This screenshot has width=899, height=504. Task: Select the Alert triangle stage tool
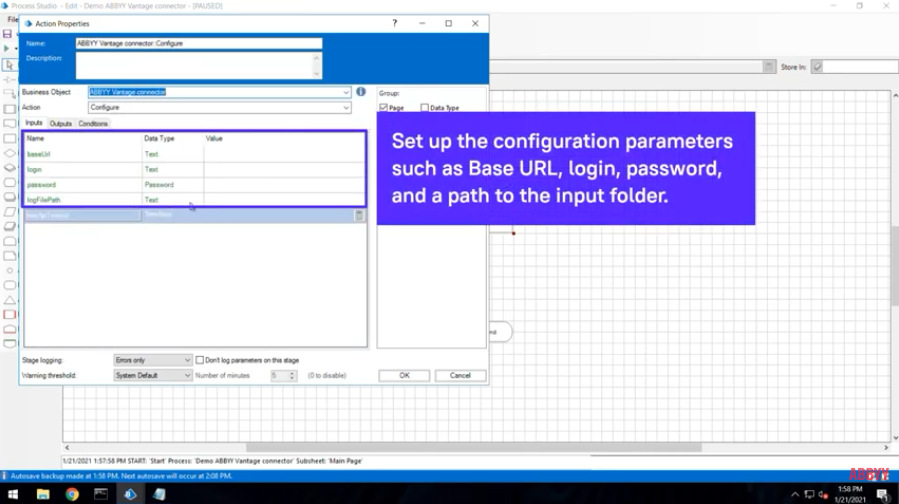point(10,300)
